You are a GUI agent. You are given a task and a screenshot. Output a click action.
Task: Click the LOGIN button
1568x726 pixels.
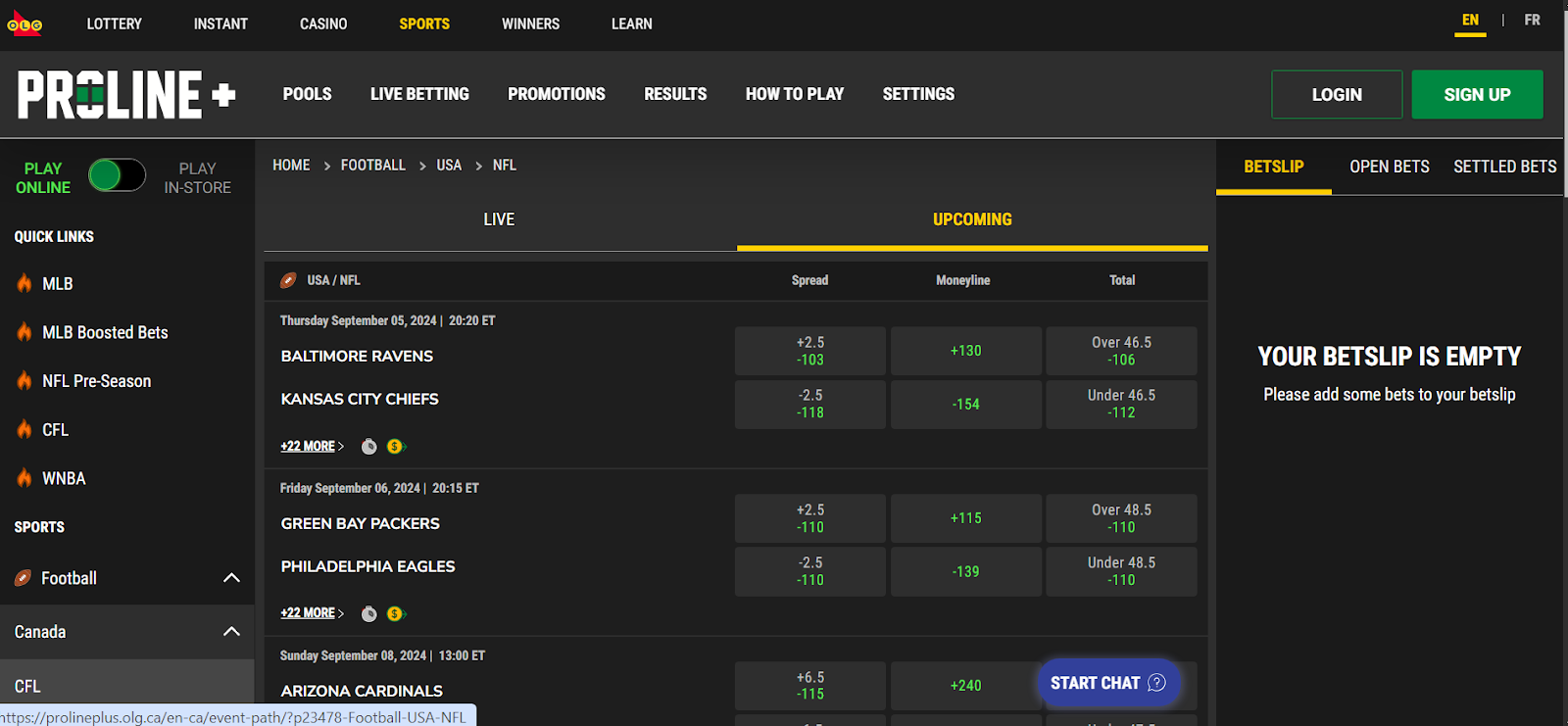click(x=1337, y=94)
